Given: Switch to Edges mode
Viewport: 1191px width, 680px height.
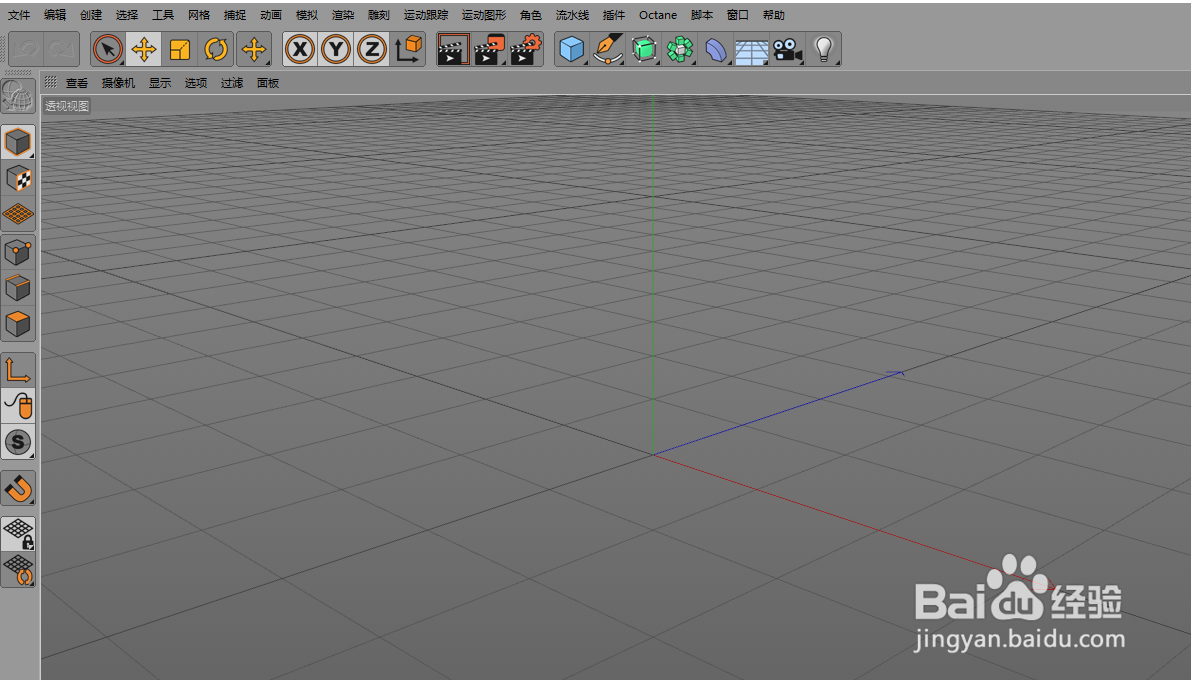Looking at the screenshot, I should (17, 288).
